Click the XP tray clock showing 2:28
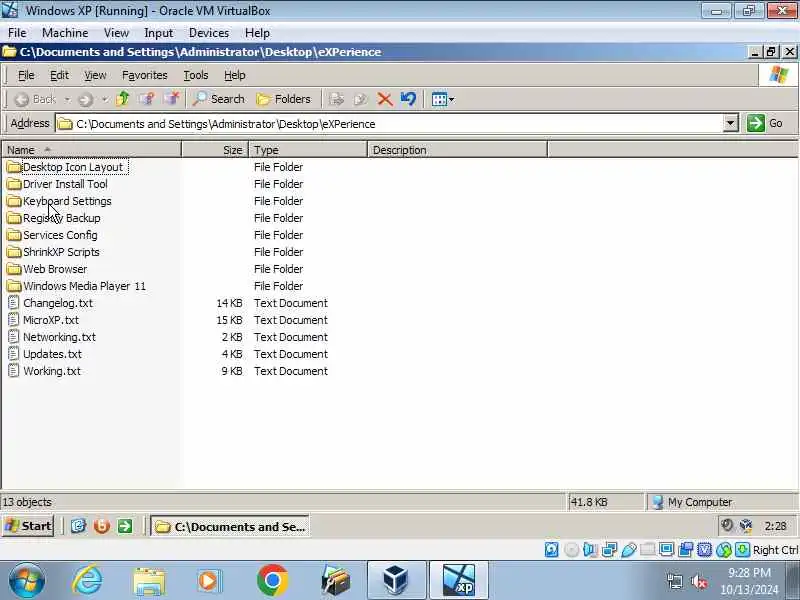The height and width of the screenshot is (600, 800). tap(776, 526)
